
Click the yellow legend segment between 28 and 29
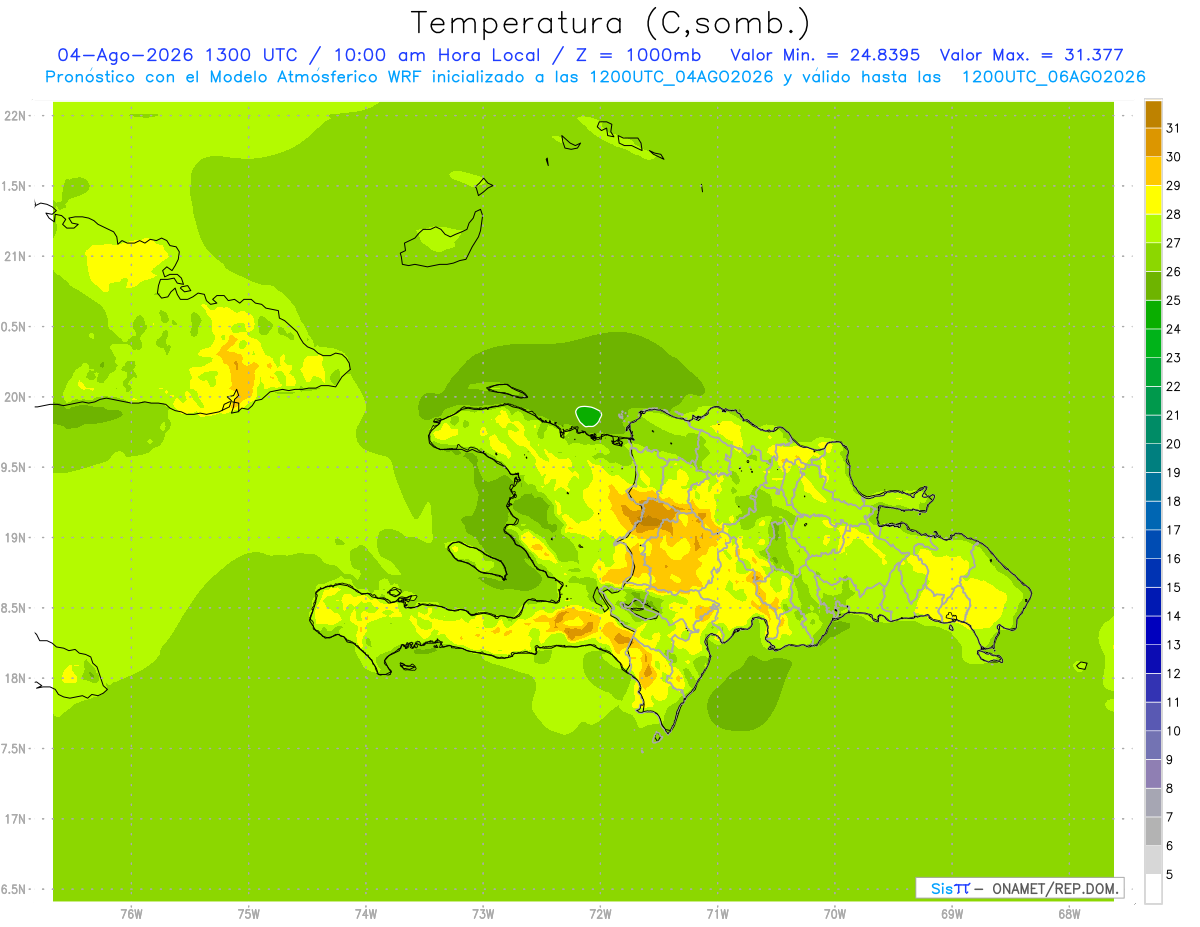[x=1153, y=200]
